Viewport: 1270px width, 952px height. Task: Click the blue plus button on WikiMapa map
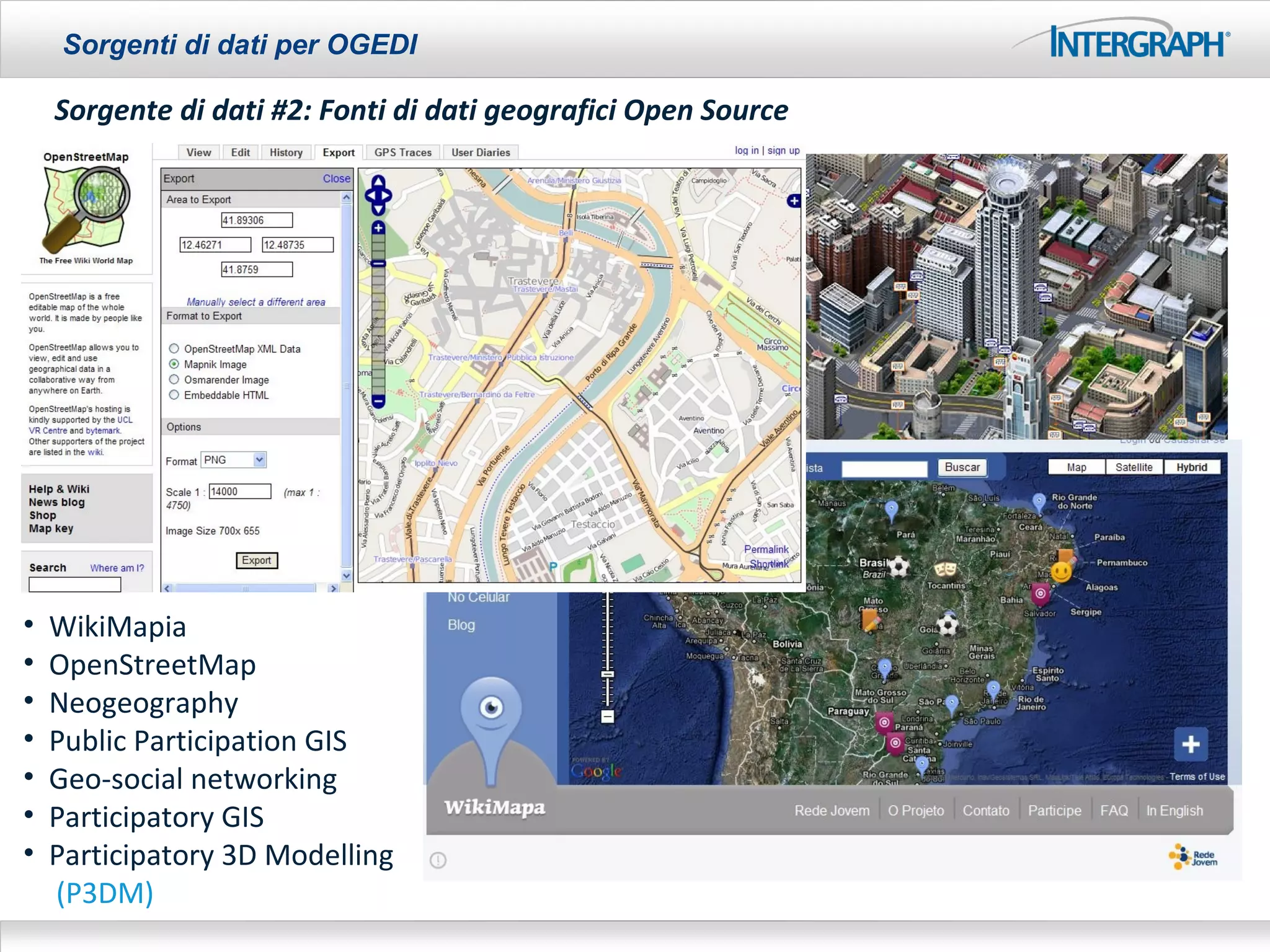pyautogui.click(x=1190, y=744)
